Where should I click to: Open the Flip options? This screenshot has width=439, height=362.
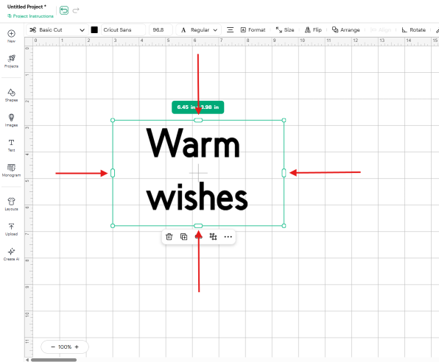(313, 30)
